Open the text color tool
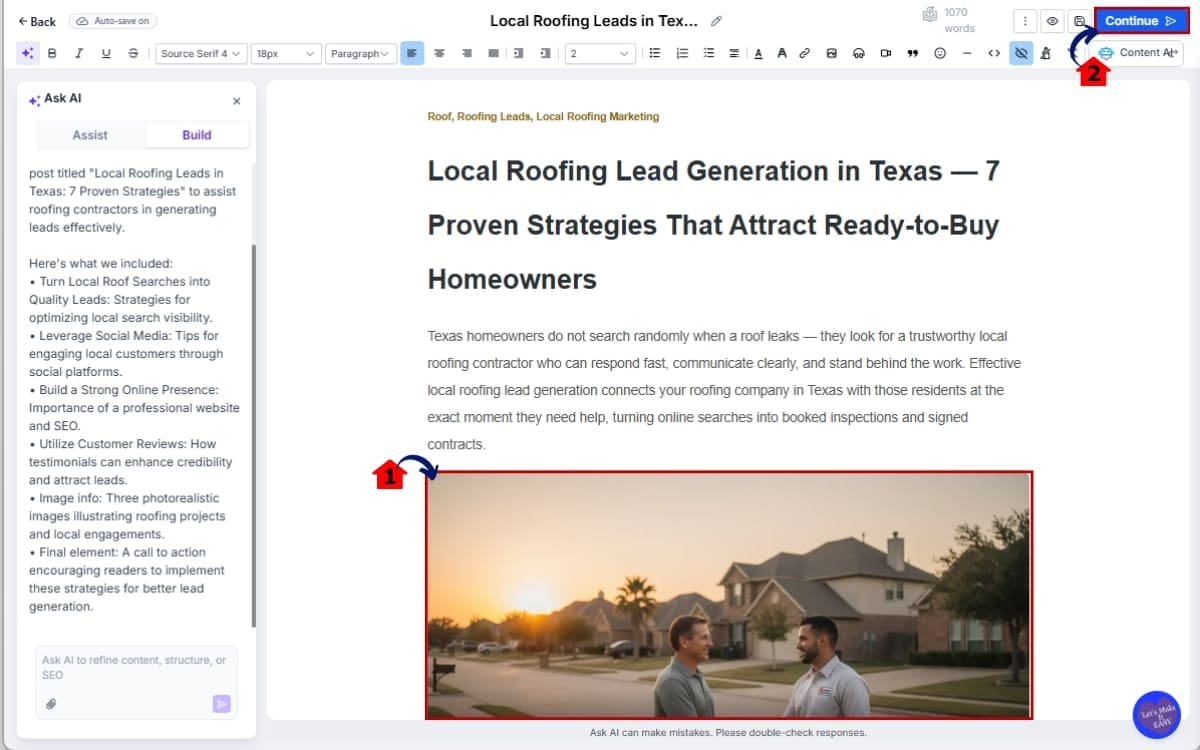Image resolution: width=1200 pixels, height=750 pixels. pos(758,53)
